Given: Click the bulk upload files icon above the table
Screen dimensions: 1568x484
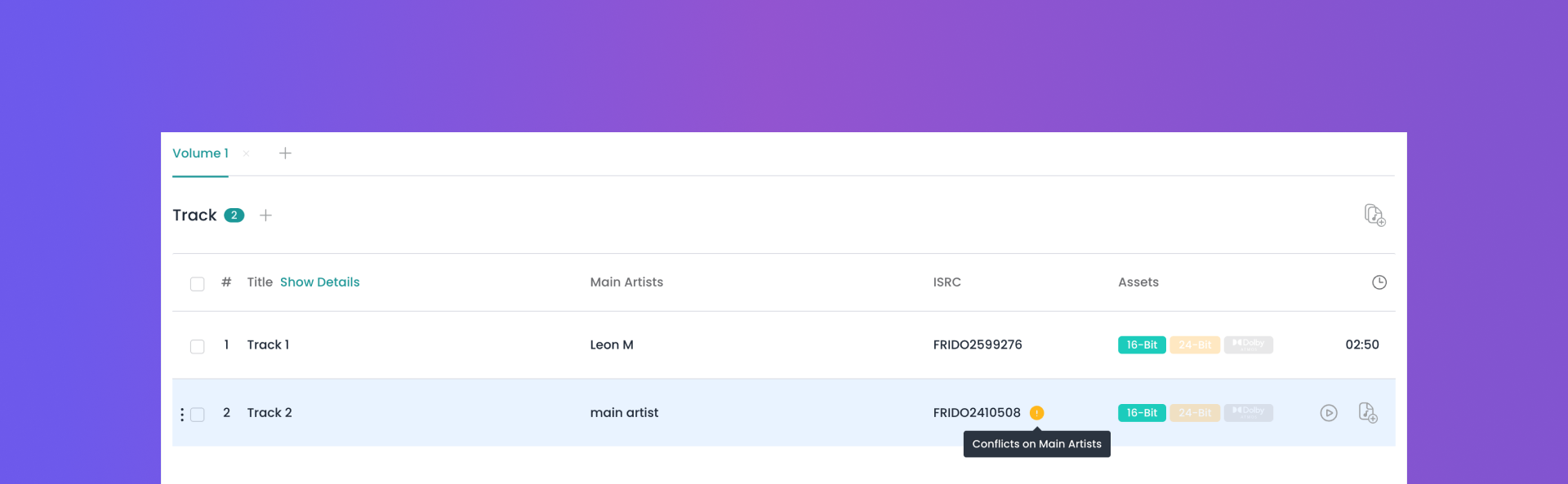Looking at the screenshot, I should coord(1374,215).
